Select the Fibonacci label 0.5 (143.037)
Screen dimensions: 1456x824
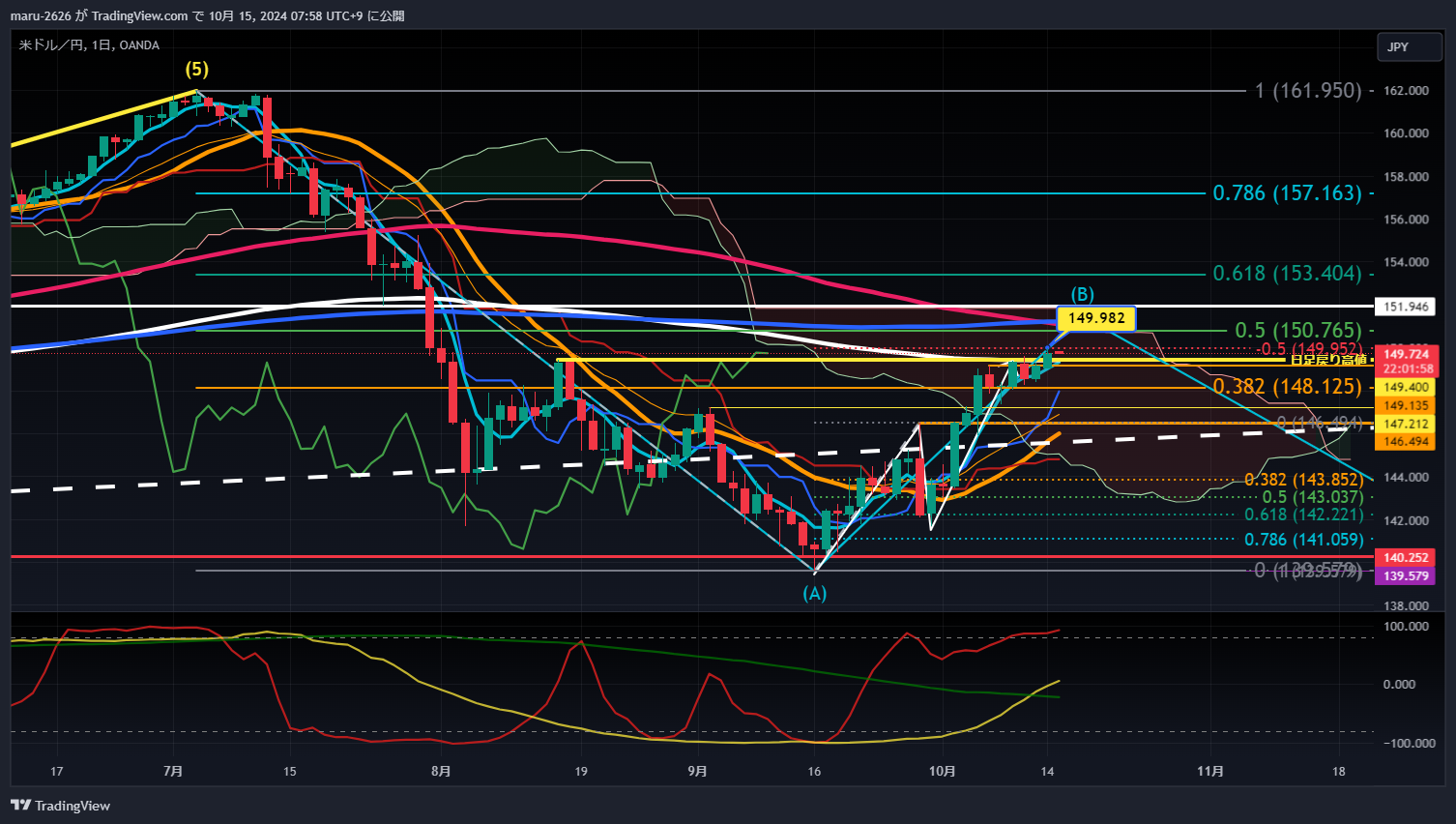(x=1312, y=497)
